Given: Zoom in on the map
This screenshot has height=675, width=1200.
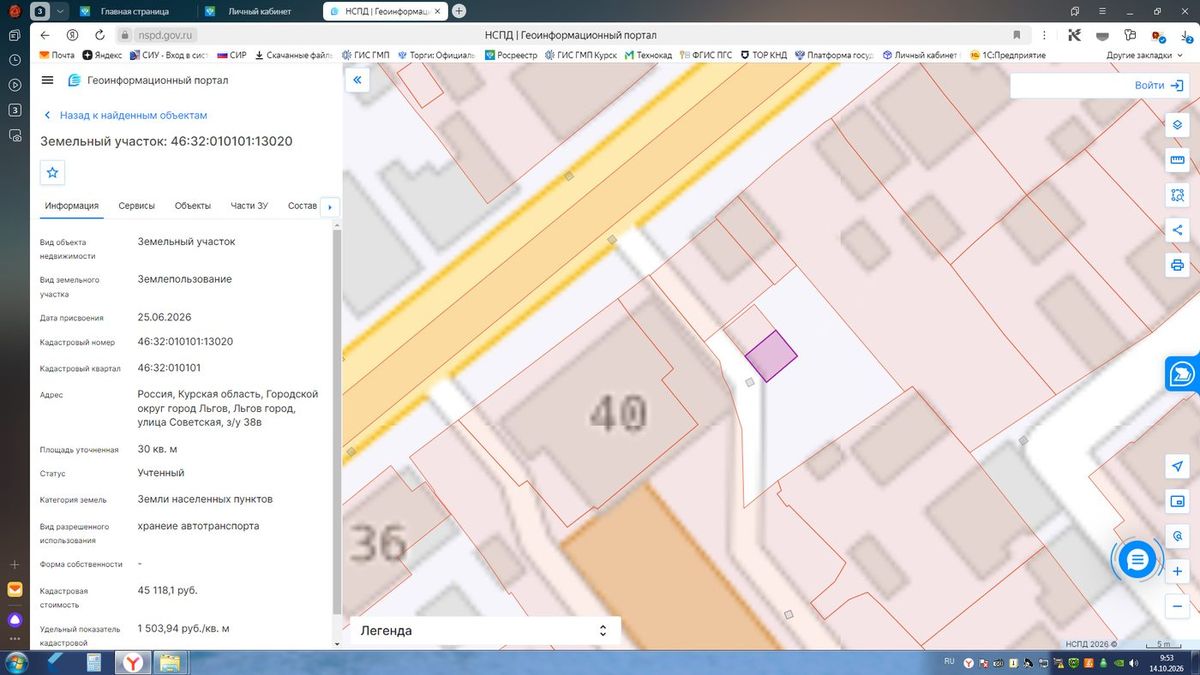Looking at the screenshot, I should 1177,571.
